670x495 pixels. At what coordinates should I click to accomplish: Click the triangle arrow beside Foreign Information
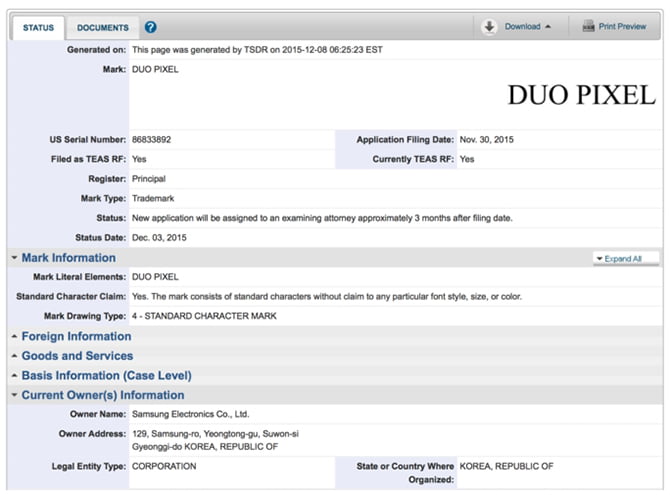pos(14,337)
